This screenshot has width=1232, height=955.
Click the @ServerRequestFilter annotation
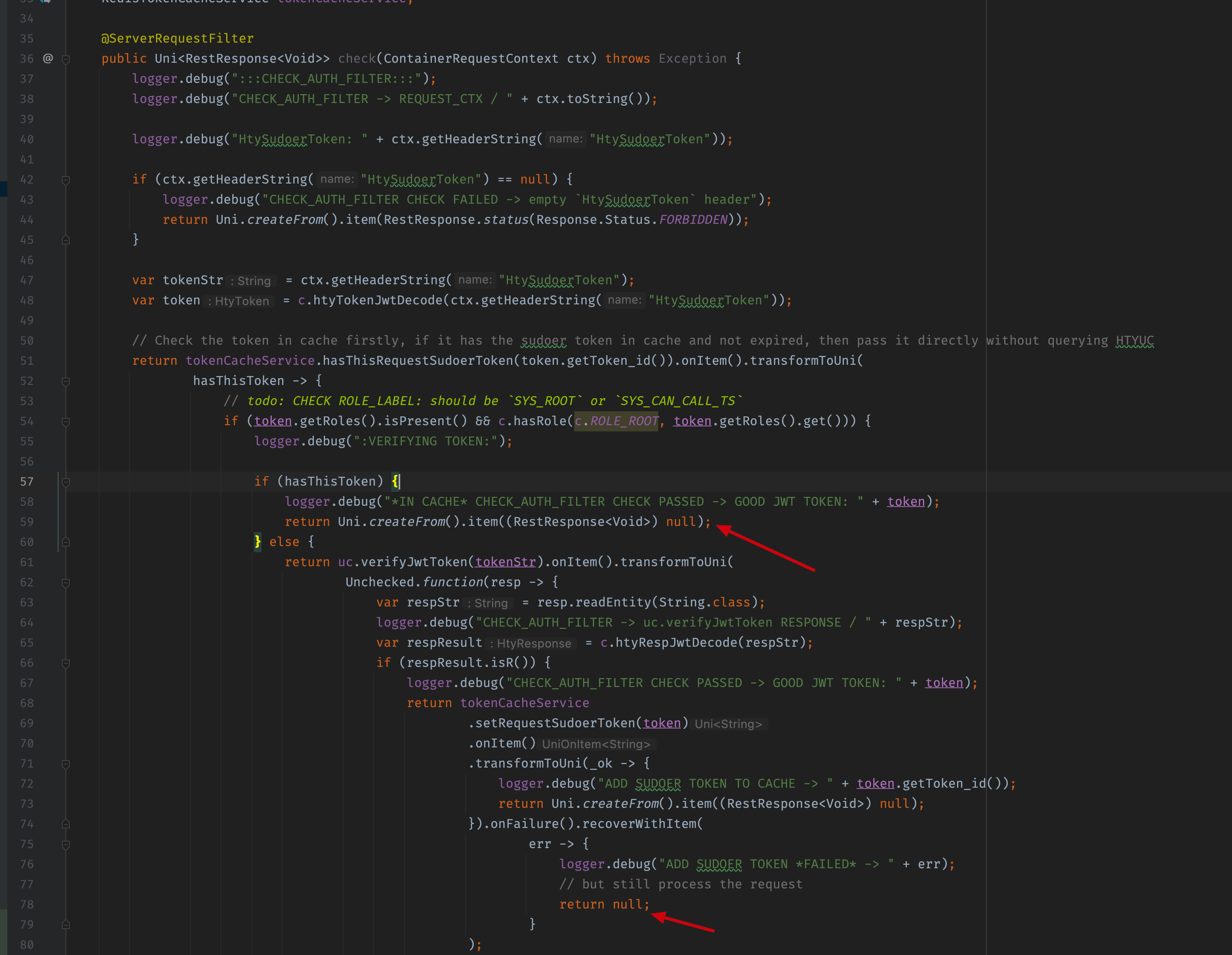(177, 38)
